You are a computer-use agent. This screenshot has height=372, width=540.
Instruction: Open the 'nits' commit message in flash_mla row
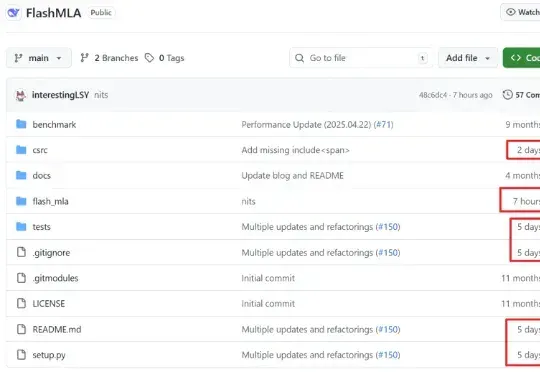coord(249,201)
